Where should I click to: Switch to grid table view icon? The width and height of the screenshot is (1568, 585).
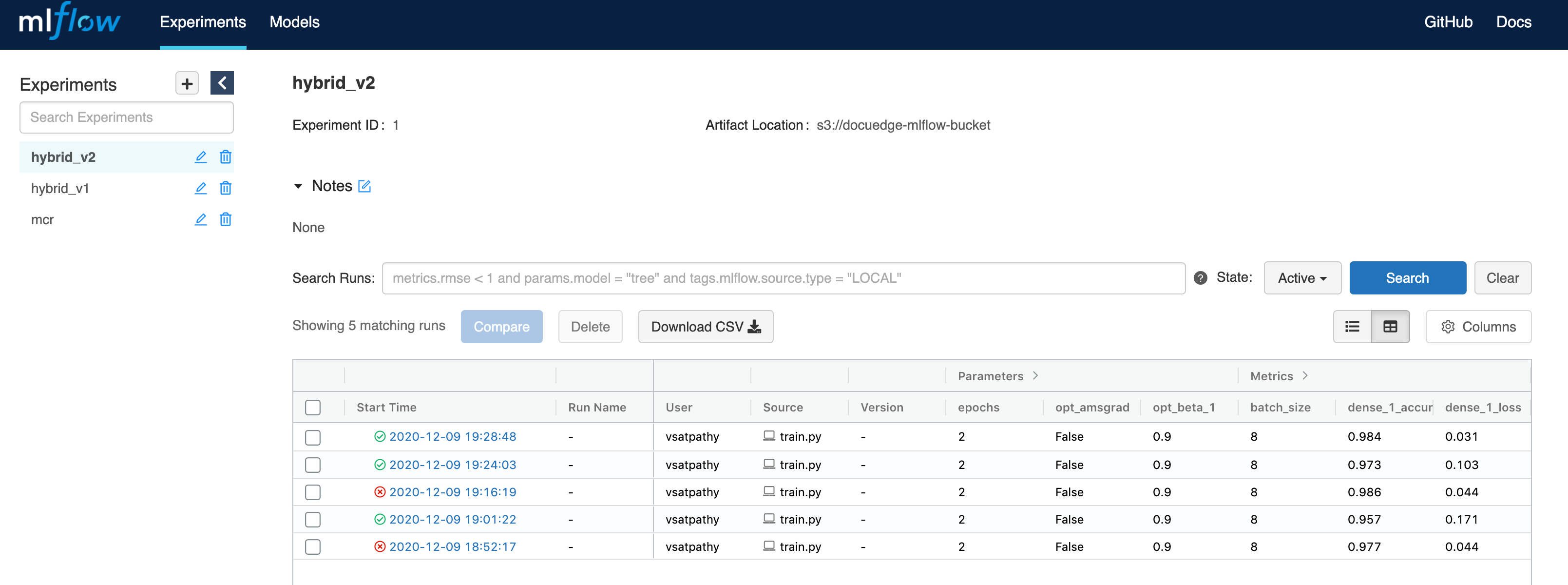1390,327
